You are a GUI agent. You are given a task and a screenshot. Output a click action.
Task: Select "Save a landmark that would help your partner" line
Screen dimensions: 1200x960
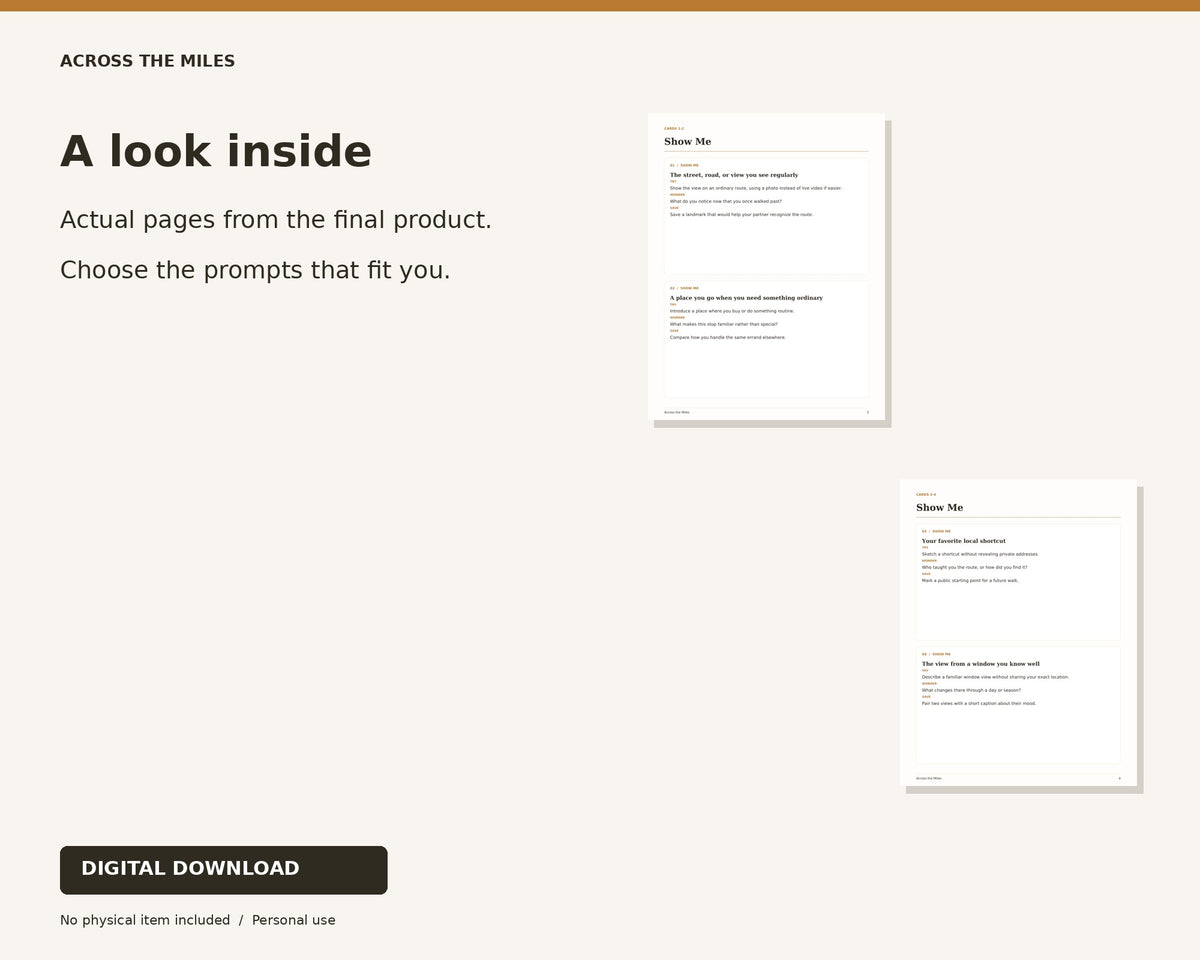741,214
